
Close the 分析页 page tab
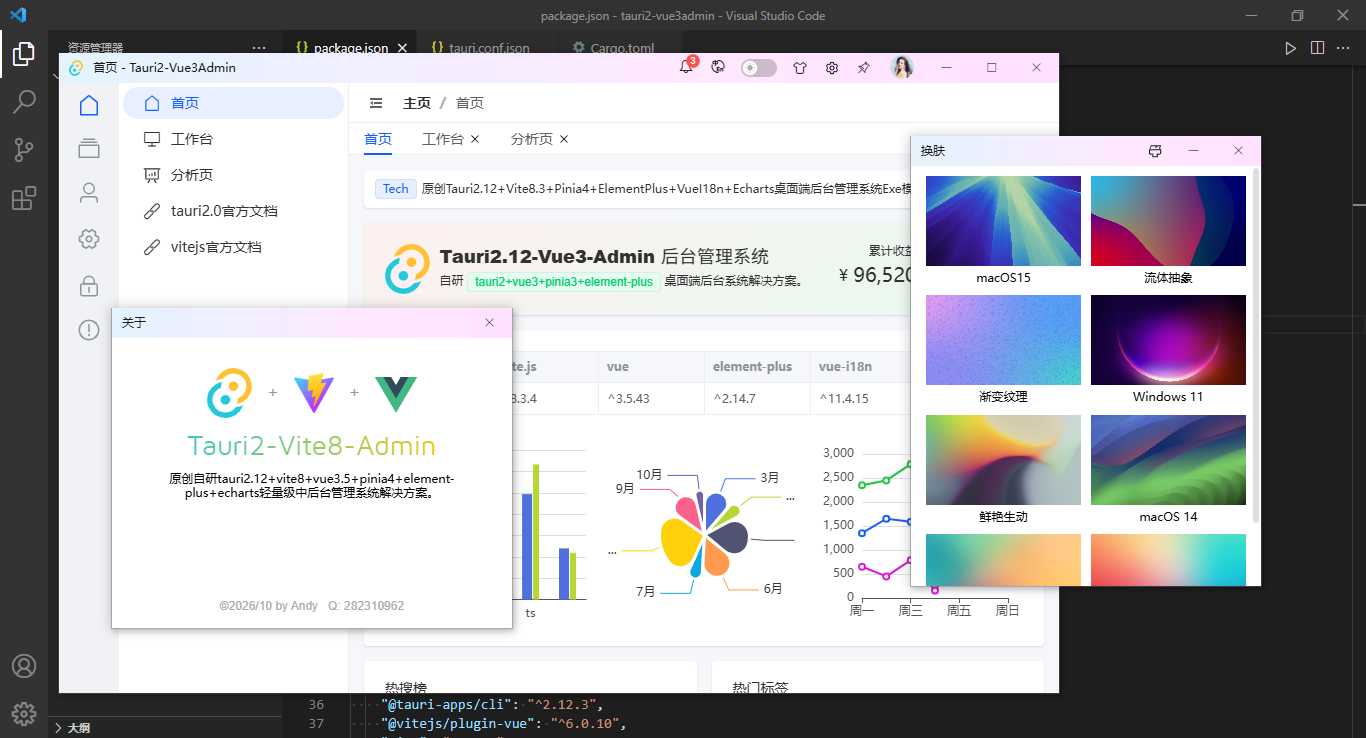(564, 139)
